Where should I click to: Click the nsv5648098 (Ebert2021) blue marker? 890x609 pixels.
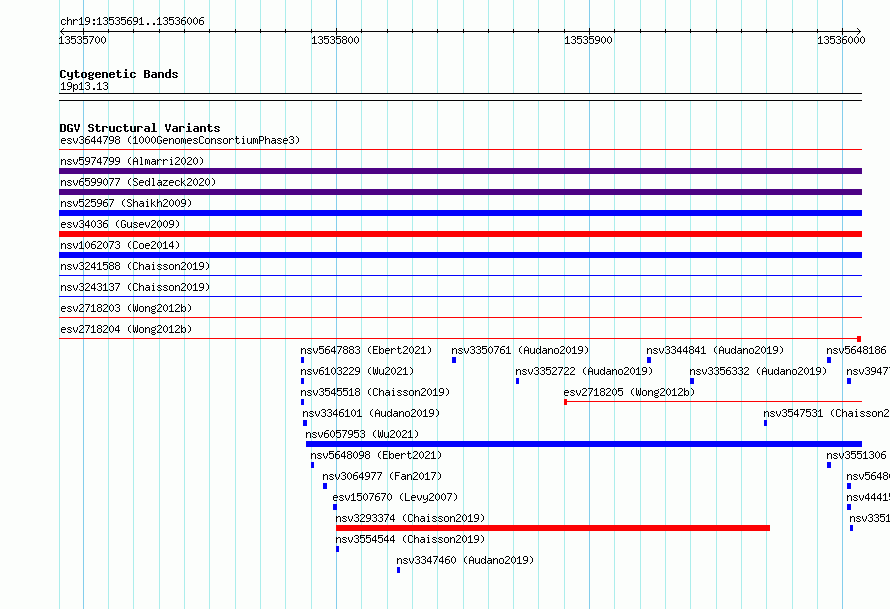coord(313,465)
